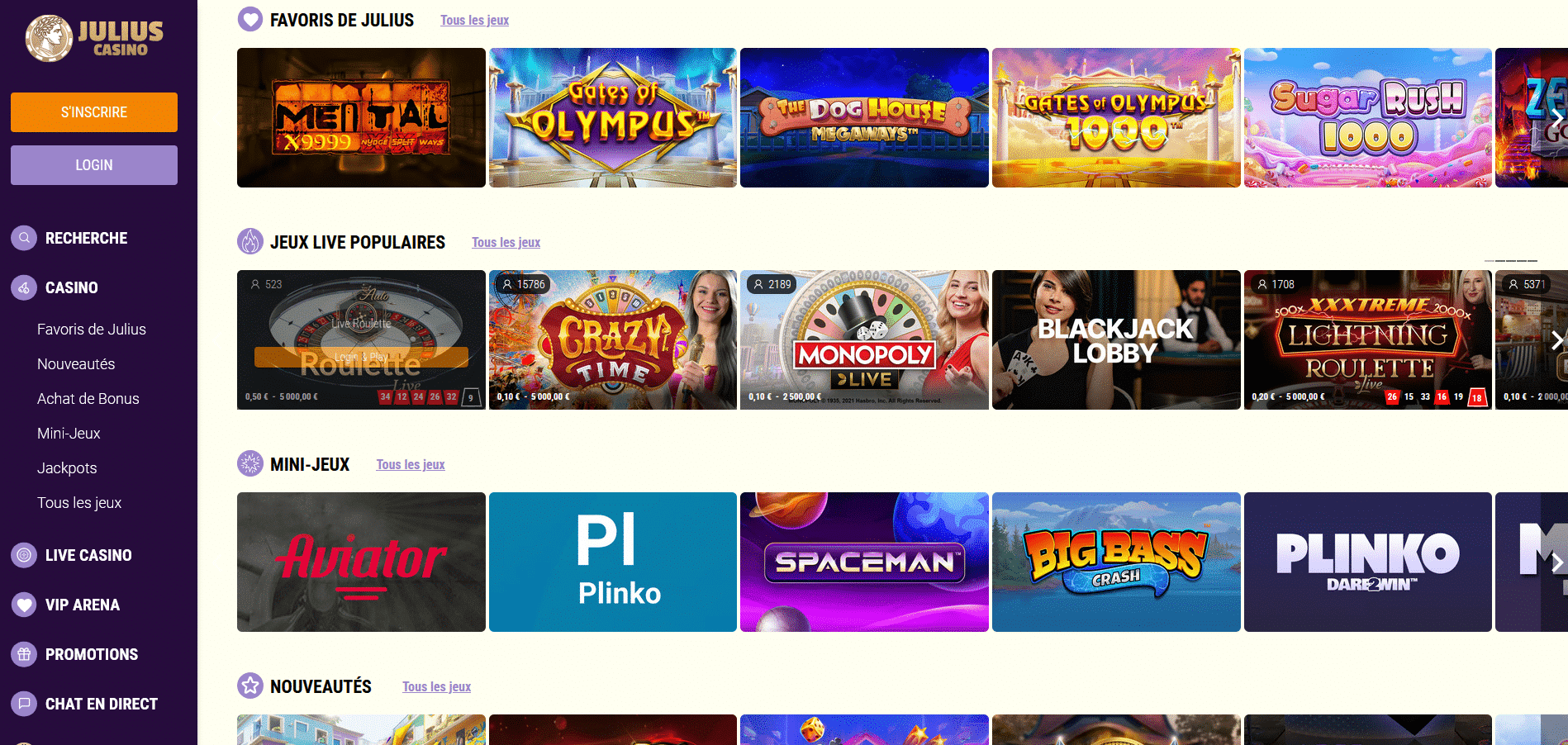1568x745 pixels.
Task: Launch the Crazy Time live game thumbnail
Action: pos(613,339)
